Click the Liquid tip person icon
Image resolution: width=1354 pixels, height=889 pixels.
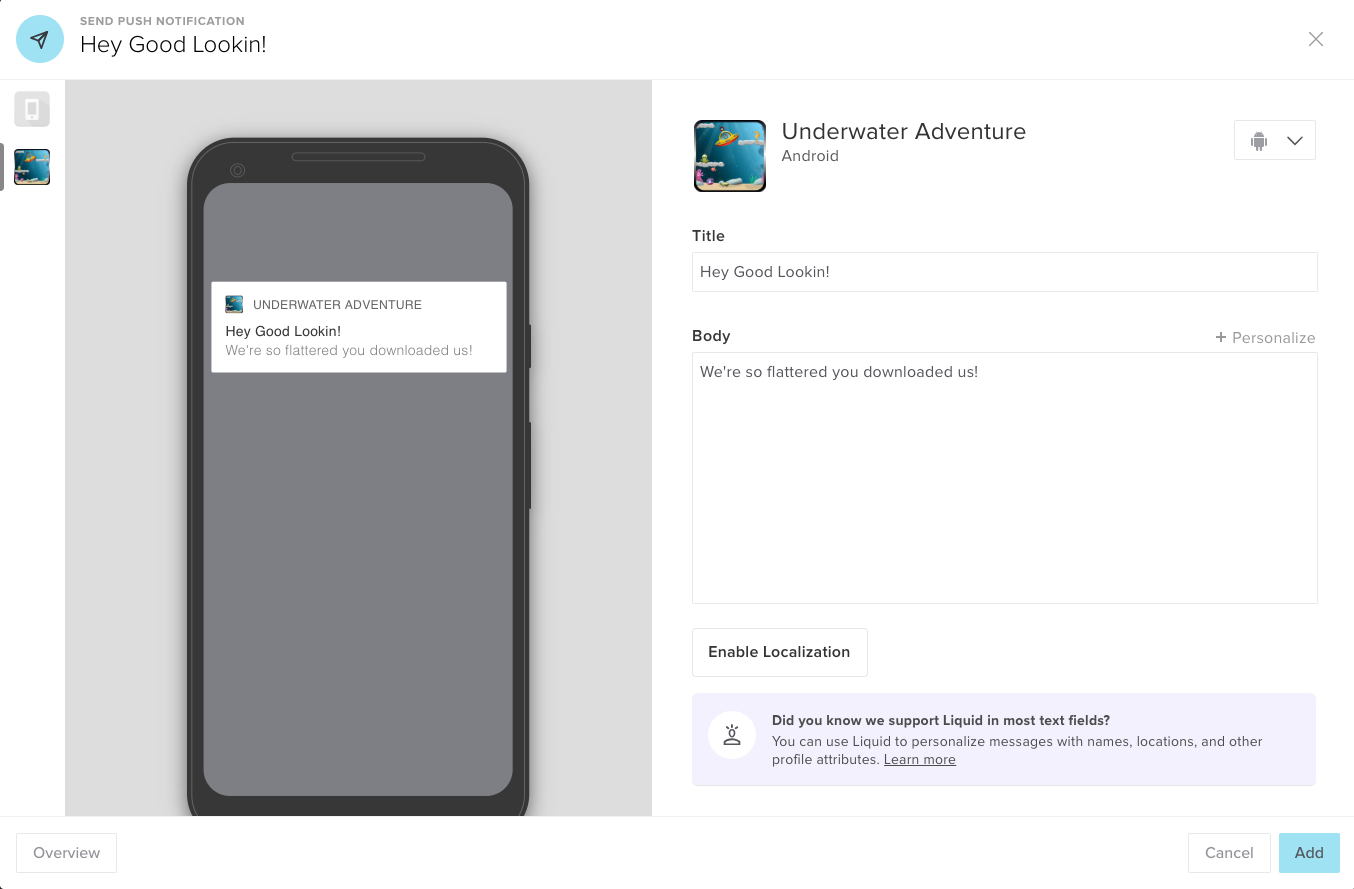(x=732, y=735)
